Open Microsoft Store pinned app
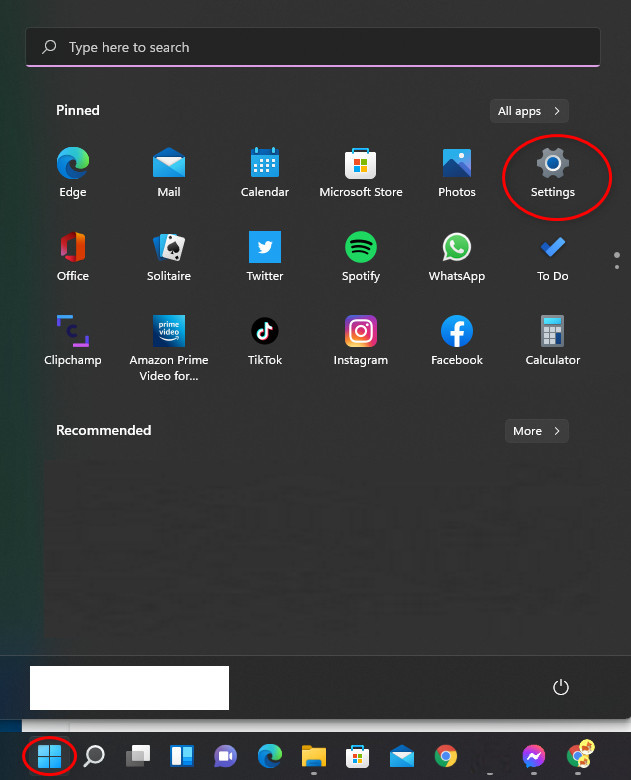 (x=361, y=172)
